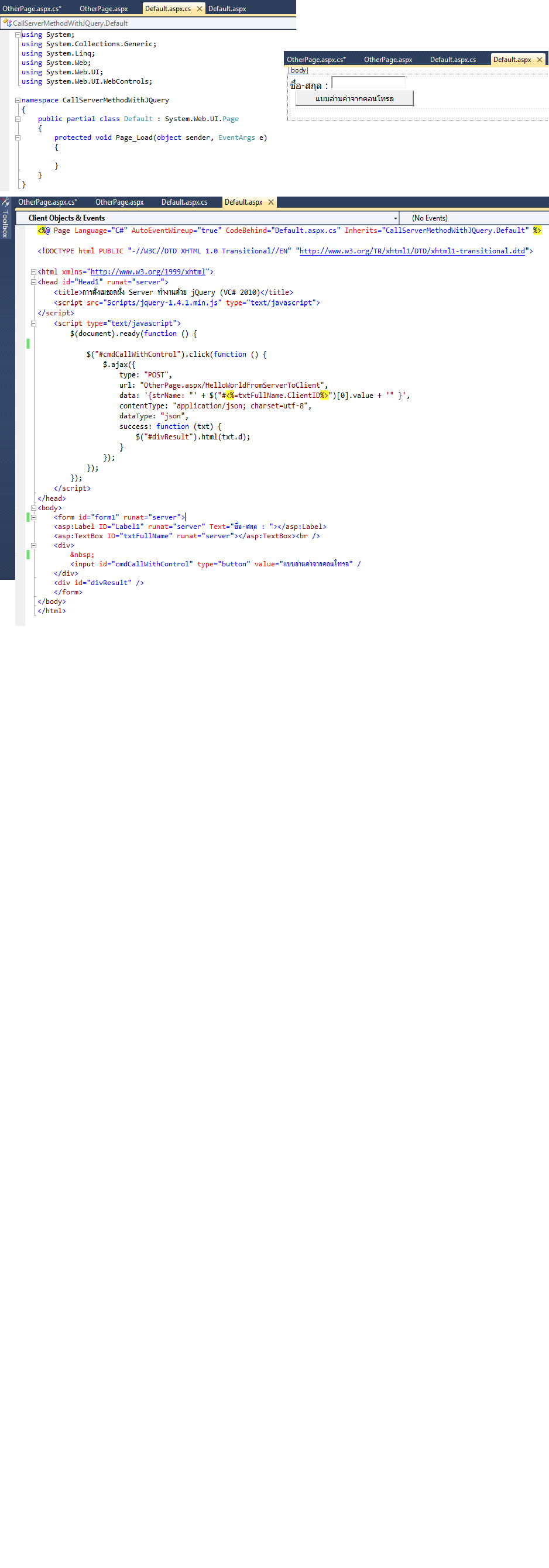Collapse the form1 tag region
Screen dimensions: 549x1568
33,517
